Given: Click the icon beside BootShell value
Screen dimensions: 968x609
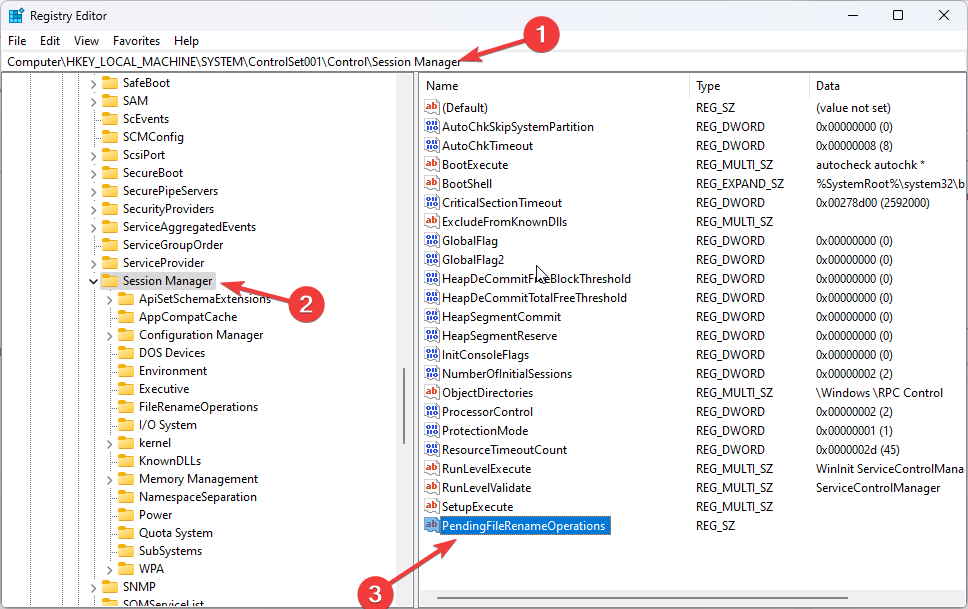Looking at the screenshot, I should tap(432, 183).
